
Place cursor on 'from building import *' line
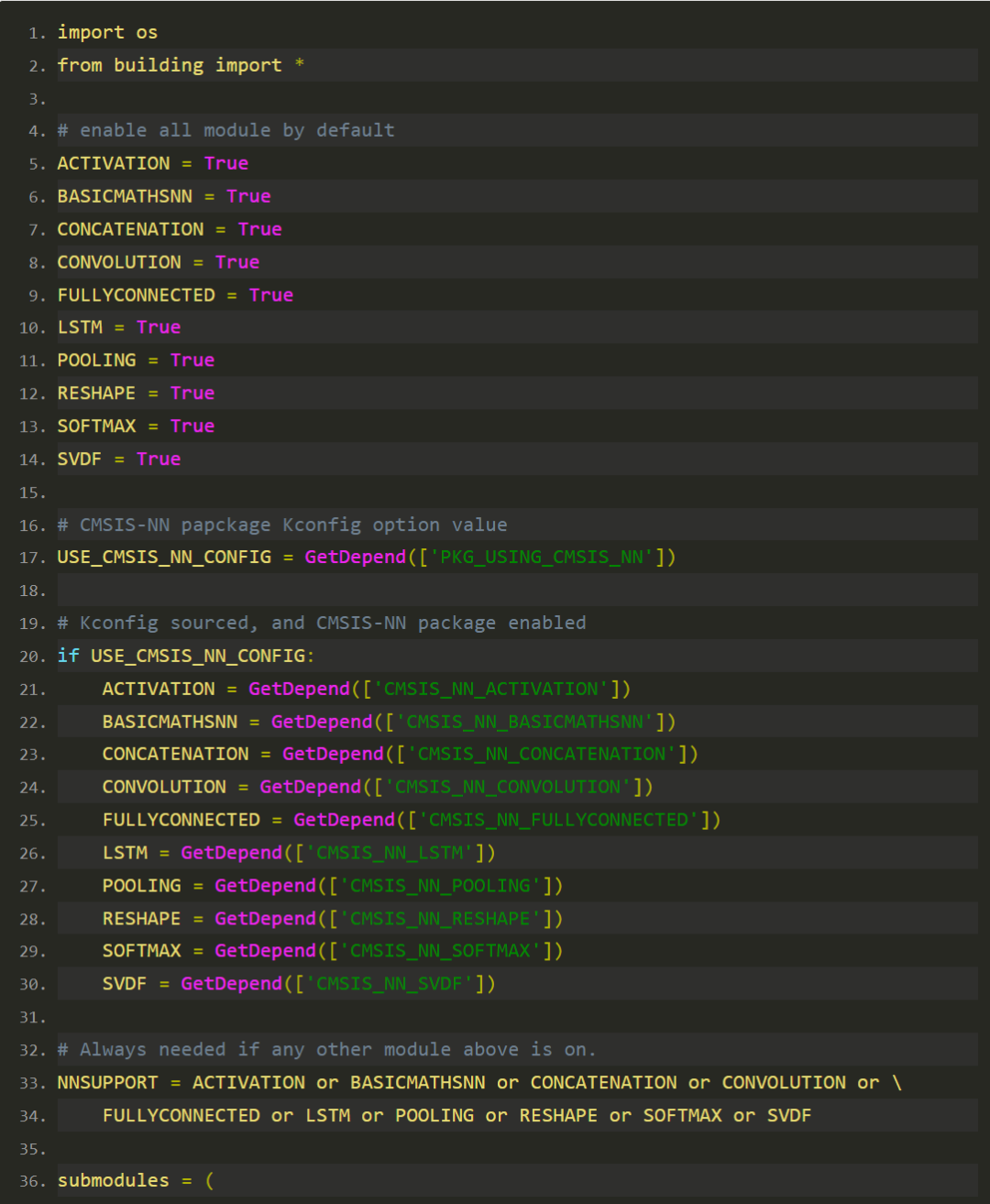180,65
